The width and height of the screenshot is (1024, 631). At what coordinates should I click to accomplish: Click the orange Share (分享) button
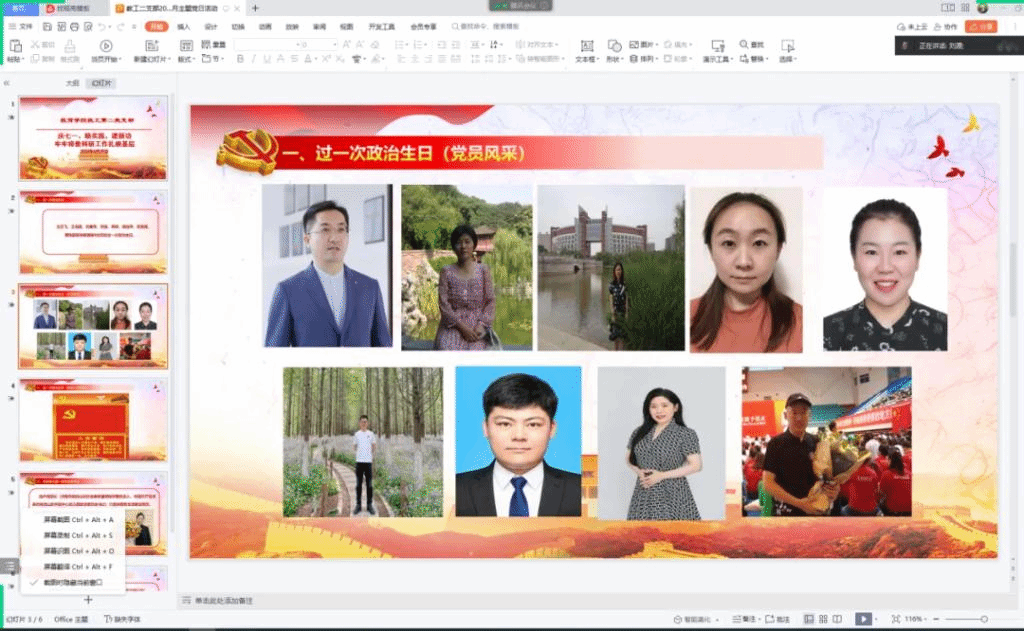coord(985,27)
